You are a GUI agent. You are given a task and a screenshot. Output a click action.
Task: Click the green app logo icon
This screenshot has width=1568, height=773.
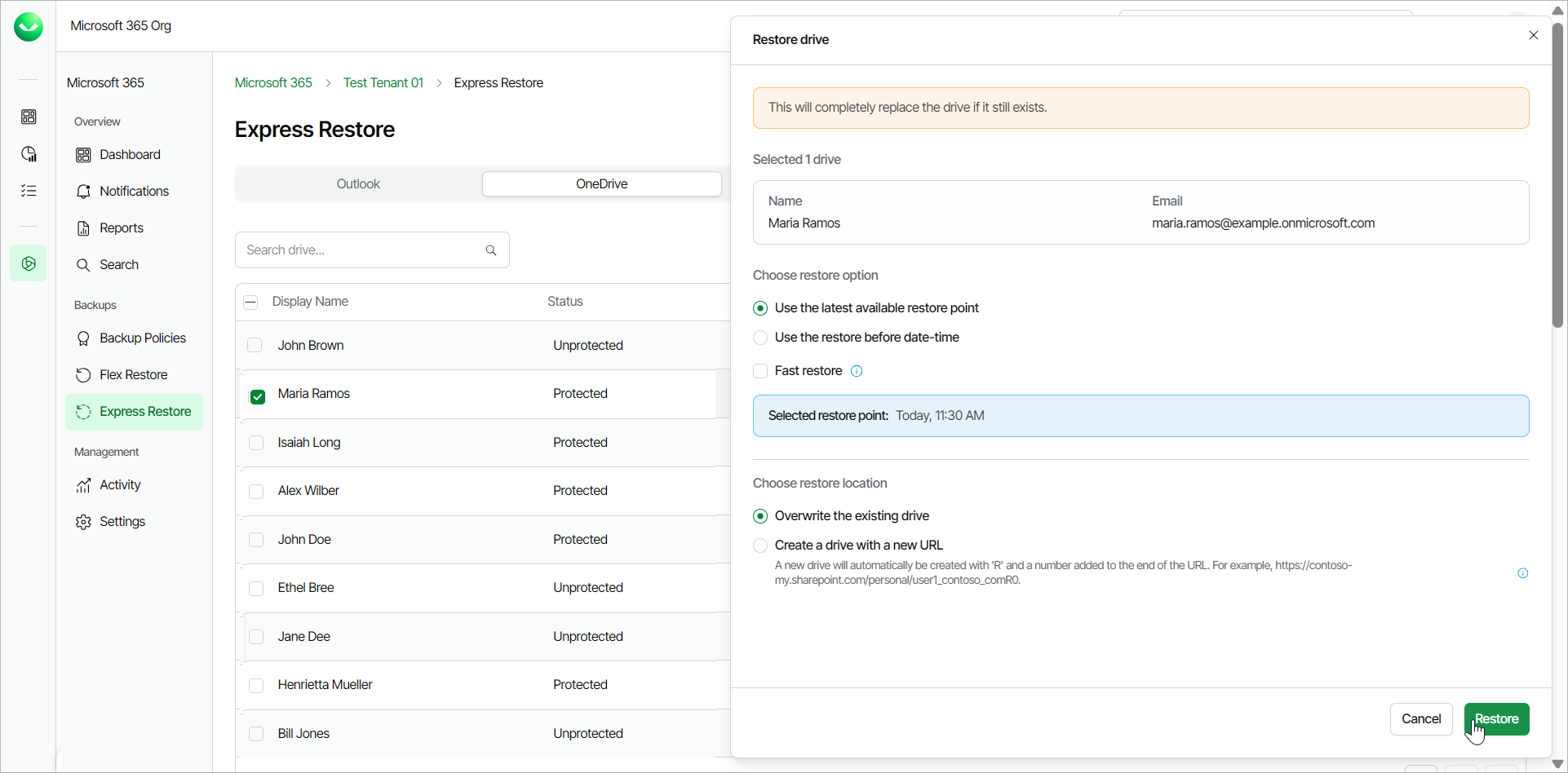(29, 27)
